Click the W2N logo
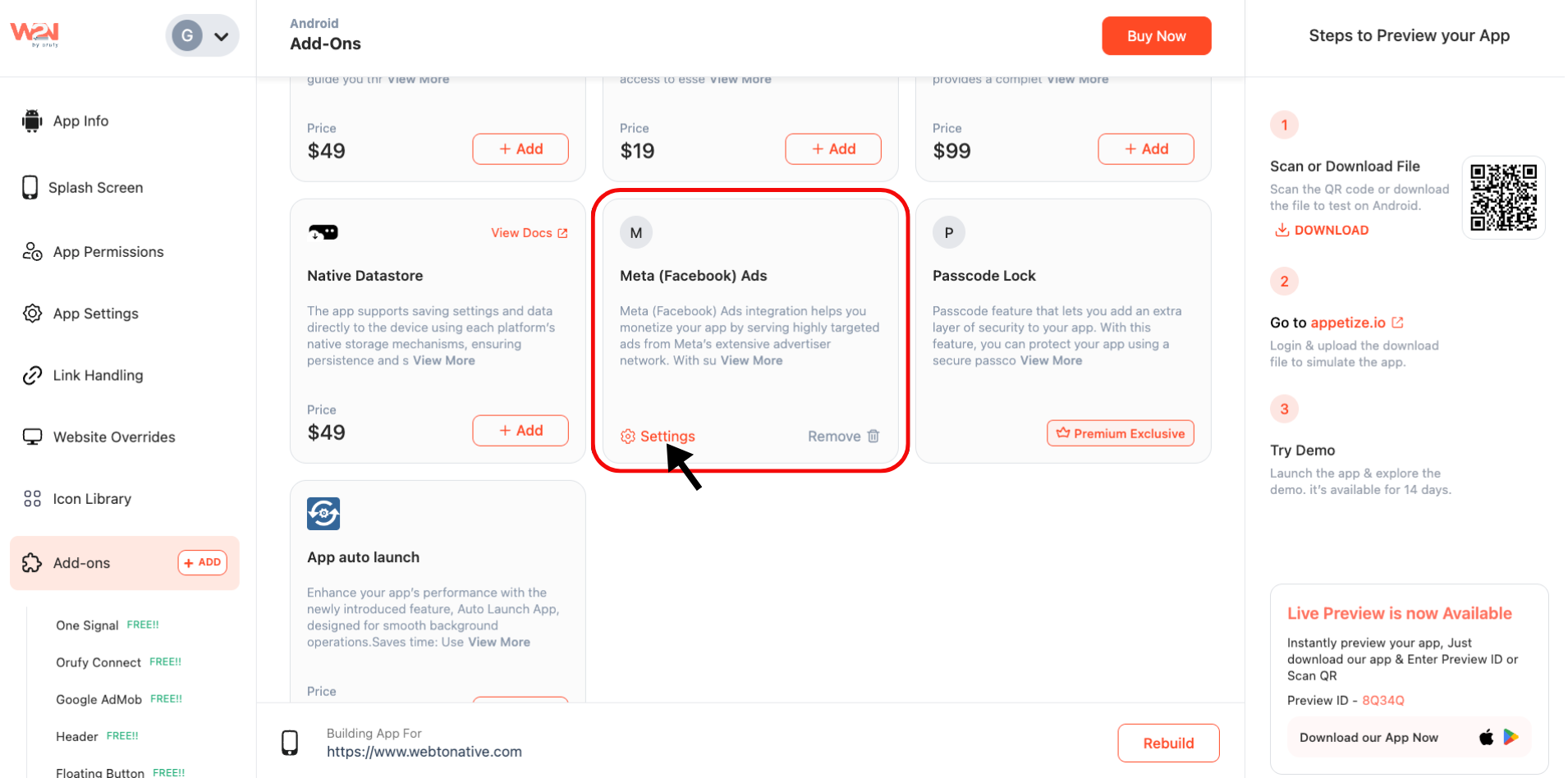The image size is (1568, 778). (34, 34)
